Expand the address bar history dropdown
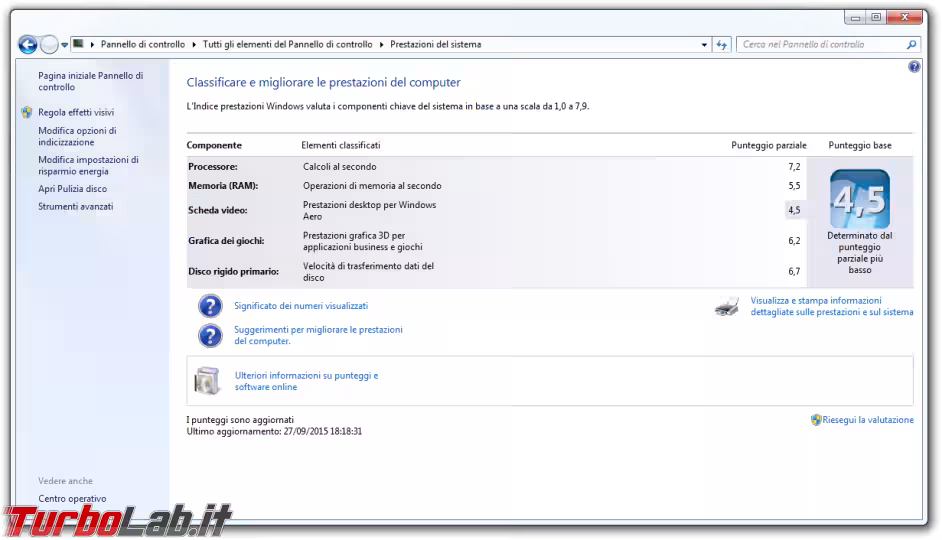The image size is (942, 540). [x=704, y=45]
